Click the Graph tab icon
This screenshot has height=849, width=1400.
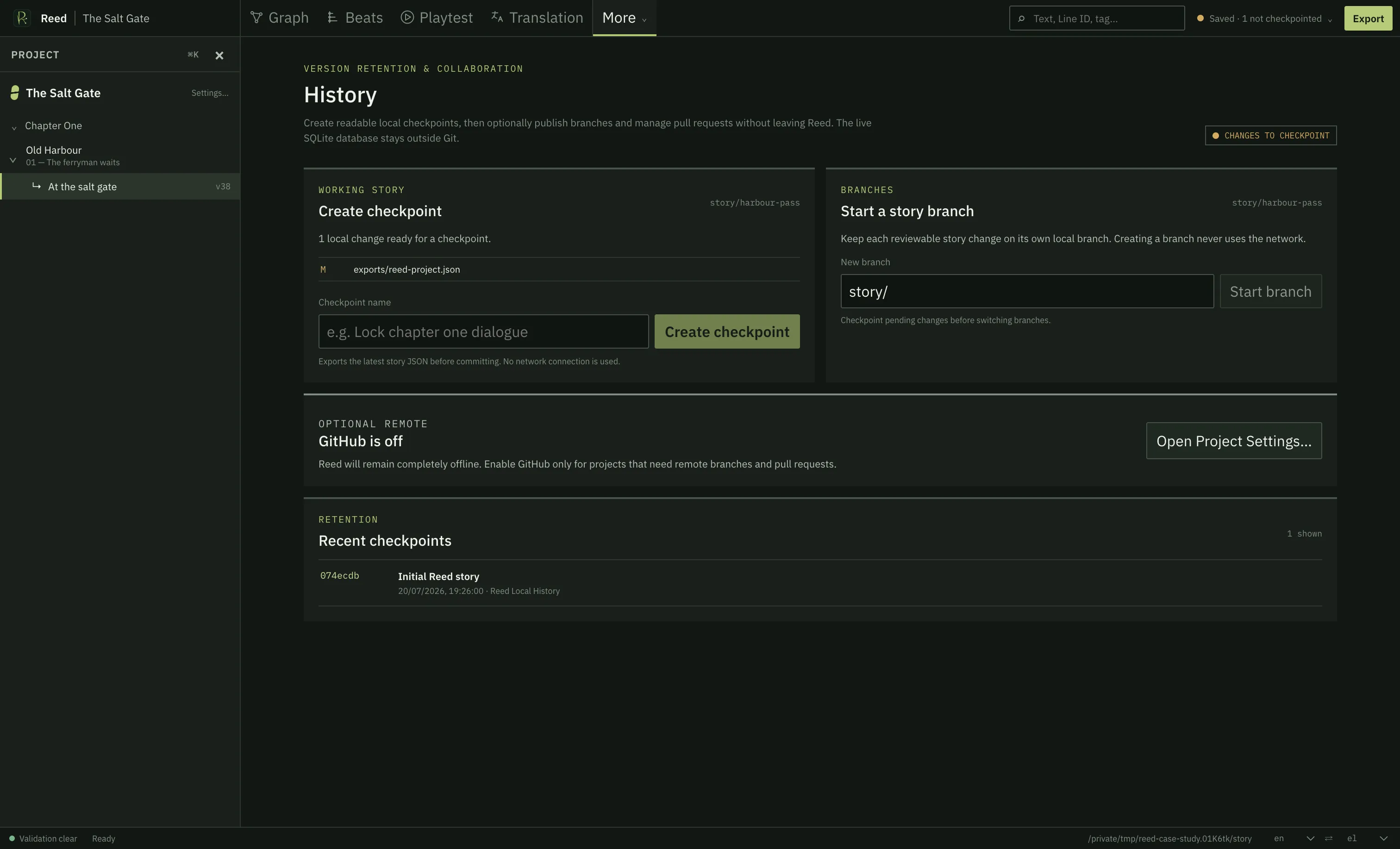(x=256, y=18)
